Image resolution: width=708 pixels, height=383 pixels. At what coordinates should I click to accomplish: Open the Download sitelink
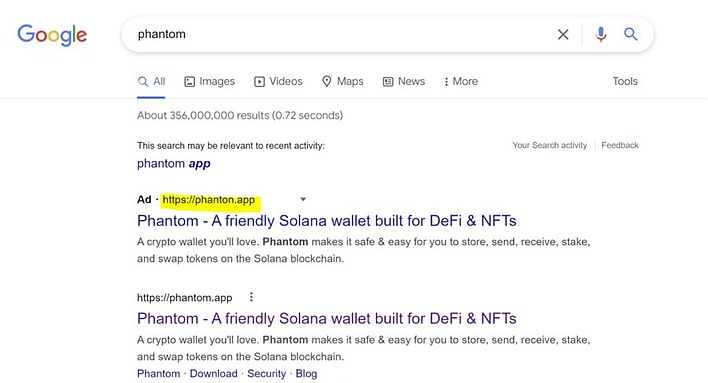(213, 374)
